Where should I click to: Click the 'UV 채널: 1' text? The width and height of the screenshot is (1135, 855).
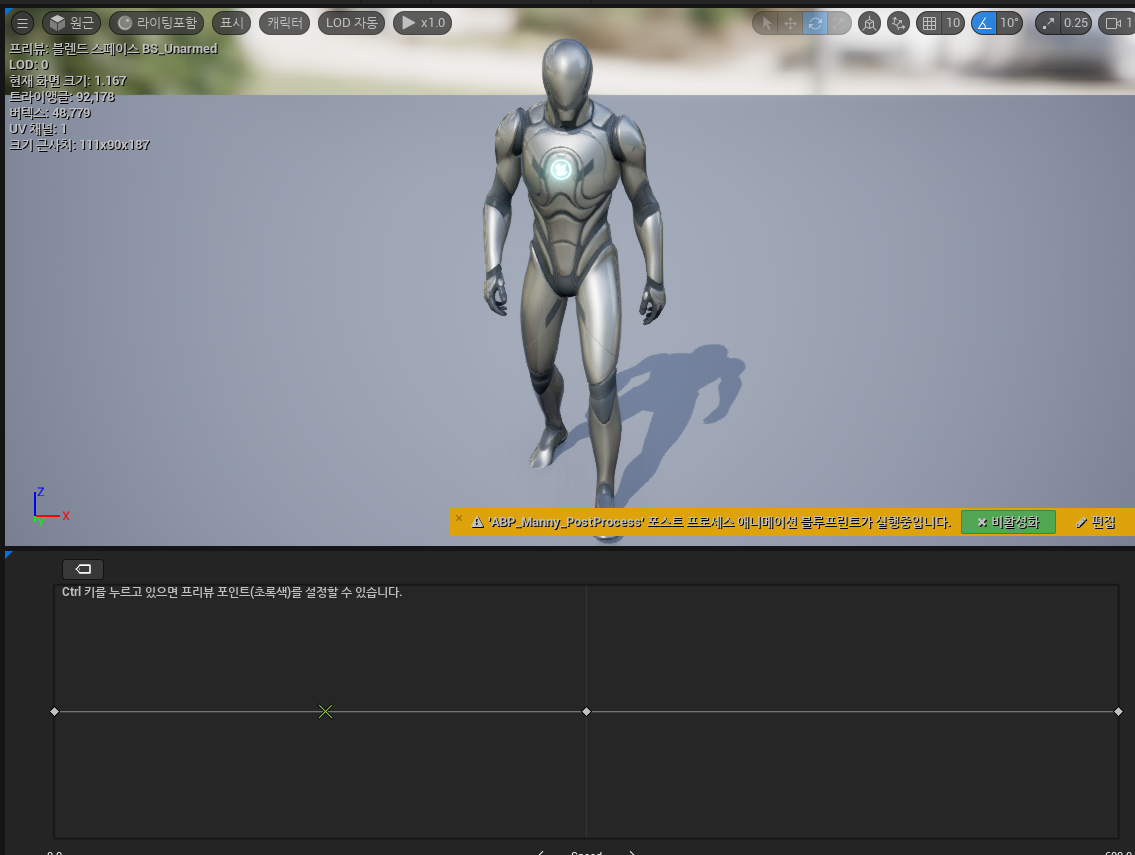point(38,129)
